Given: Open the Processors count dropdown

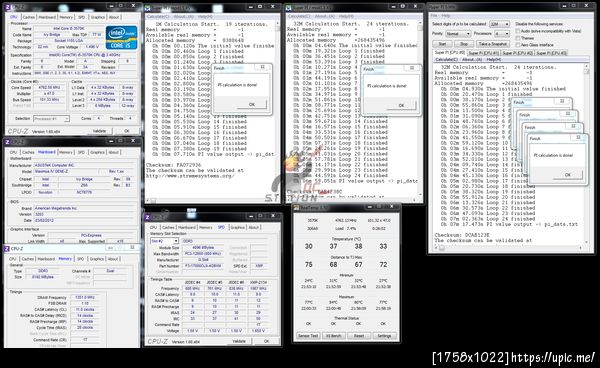Looking at the screenshot, I should point(502,34).
